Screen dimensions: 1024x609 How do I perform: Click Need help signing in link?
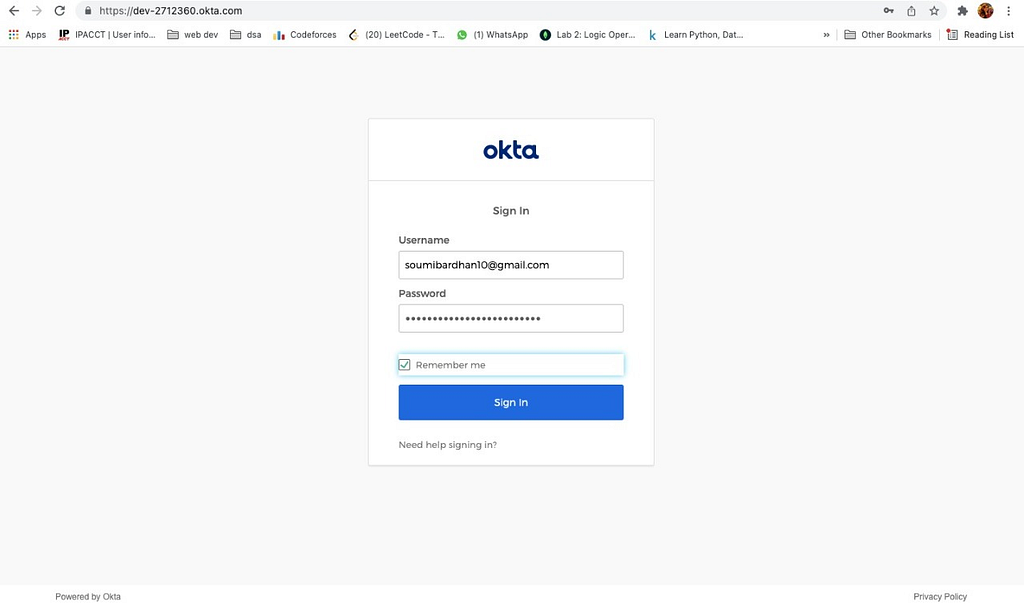(x=447, y=445)
